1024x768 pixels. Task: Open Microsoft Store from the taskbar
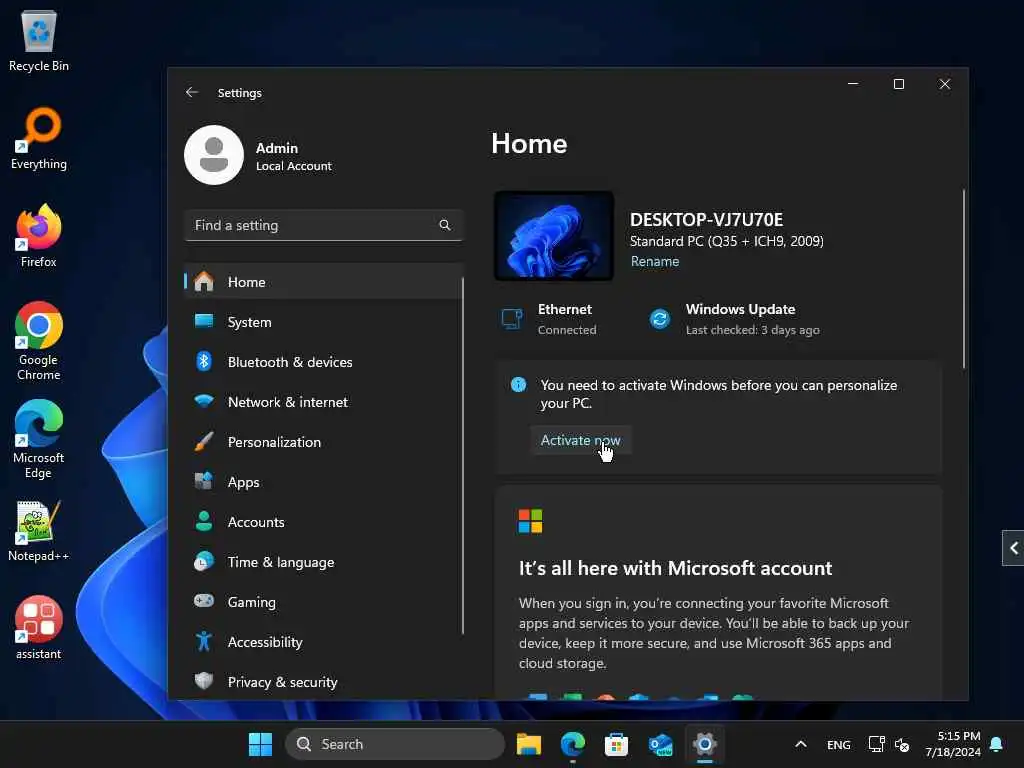[616, 744]
